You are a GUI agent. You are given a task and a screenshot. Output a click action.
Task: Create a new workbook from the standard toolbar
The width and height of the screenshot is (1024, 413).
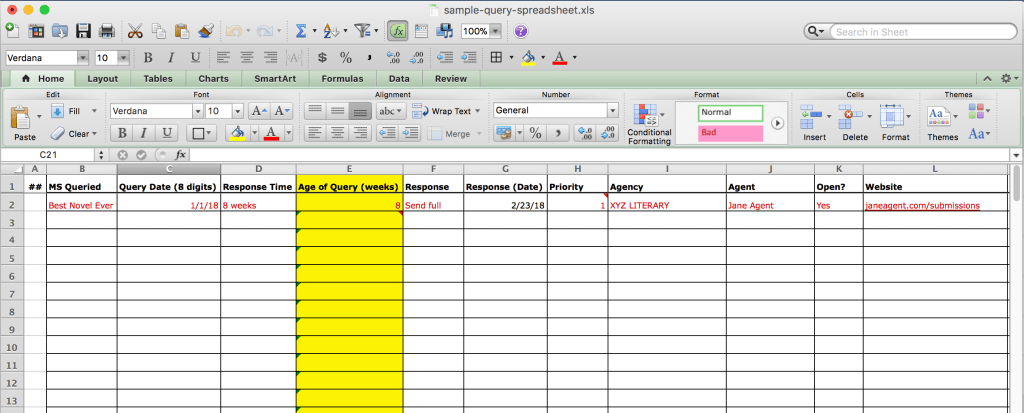pyautogui.click(x=12, y=31)
